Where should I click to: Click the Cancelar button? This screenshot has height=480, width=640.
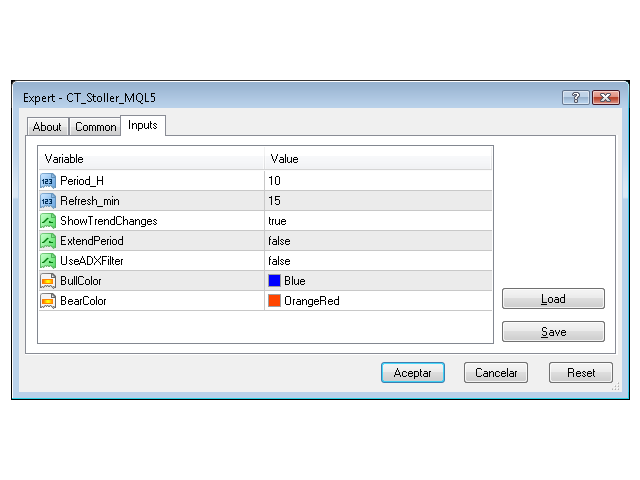[x=496, y=373]
